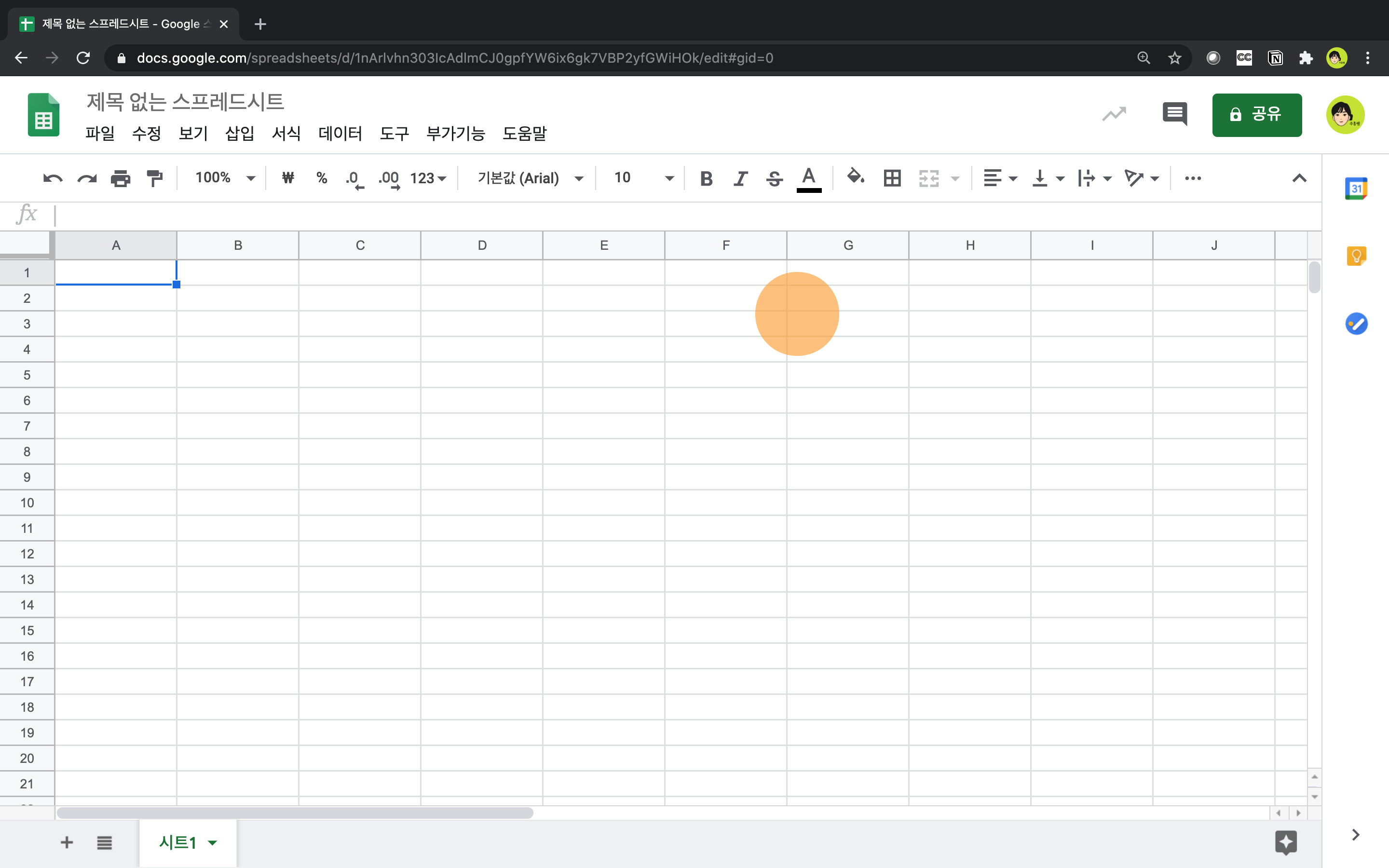The height and width of the screenshot is (868, 1389).
Task: Open the 삽입 menu
Action: (239, 134)
